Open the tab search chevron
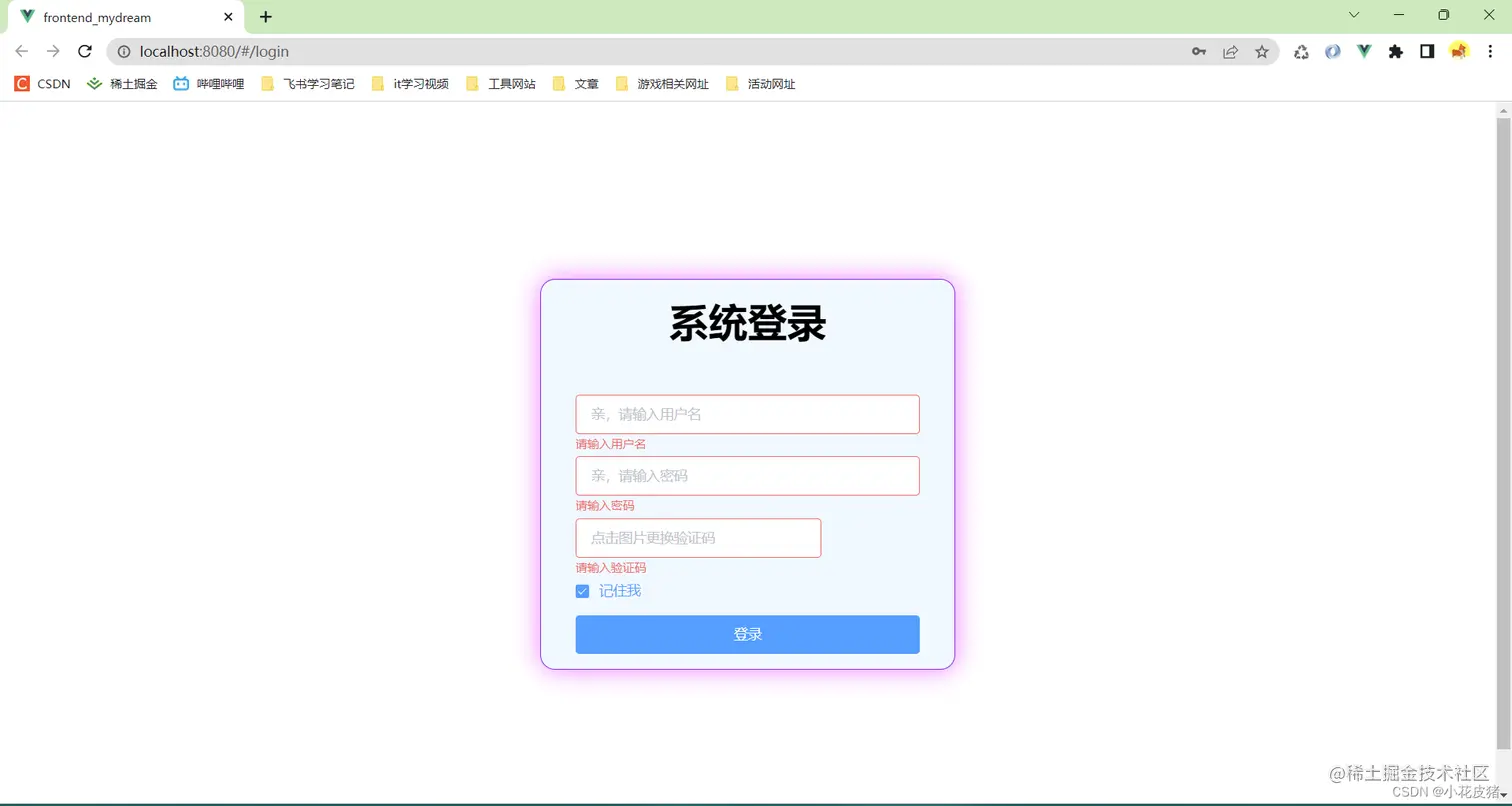The image size is (1512, 806). pos(1354,15)
